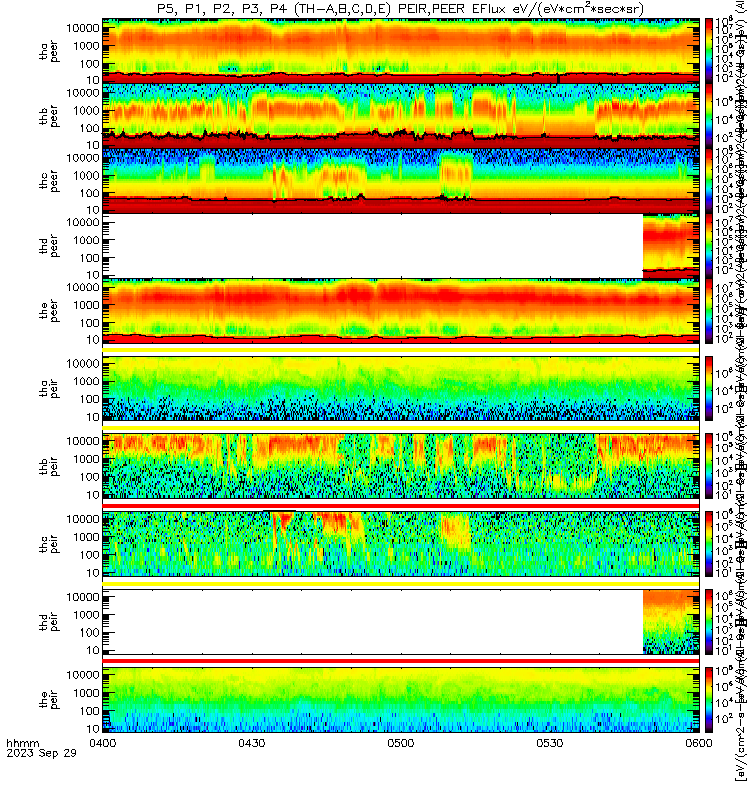Click inside the tha peer electron spectrogram
The height and width of the screenshot is (800, 750).
(401, 51)
